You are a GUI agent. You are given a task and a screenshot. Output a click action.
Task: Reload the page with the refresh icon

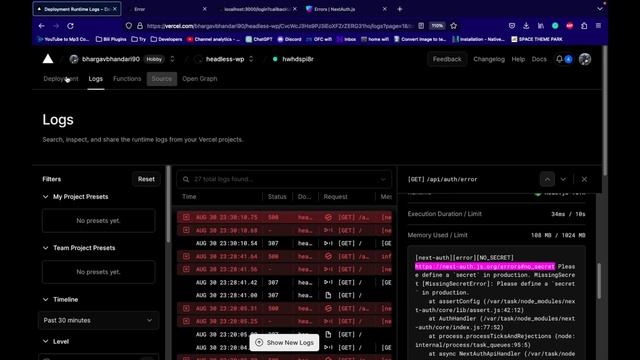(x=70, y=26)
